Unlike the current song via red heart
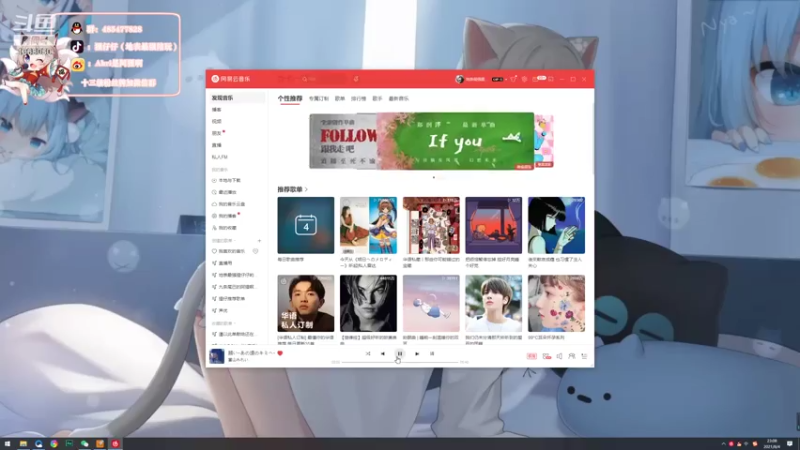 (280, 353)
